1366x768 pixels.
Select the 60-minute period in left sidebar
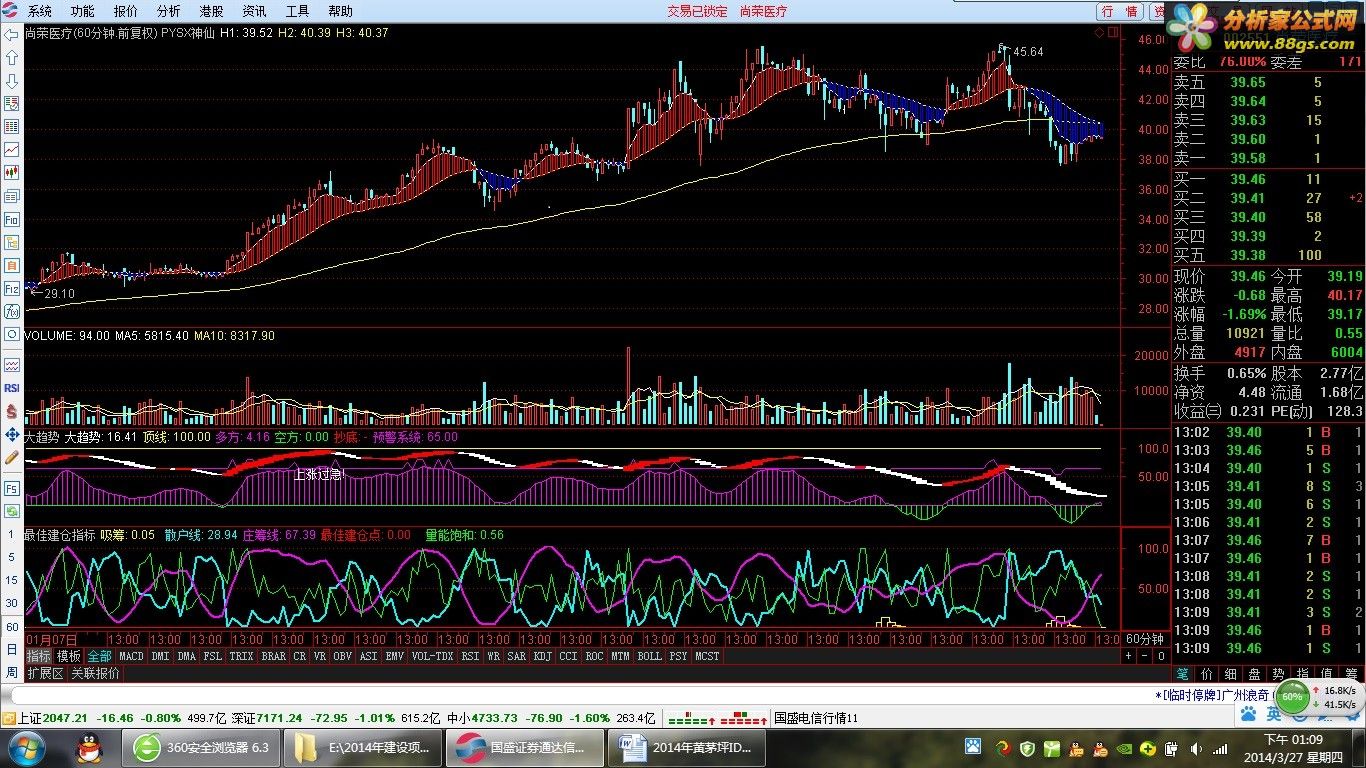coord(12,627)
